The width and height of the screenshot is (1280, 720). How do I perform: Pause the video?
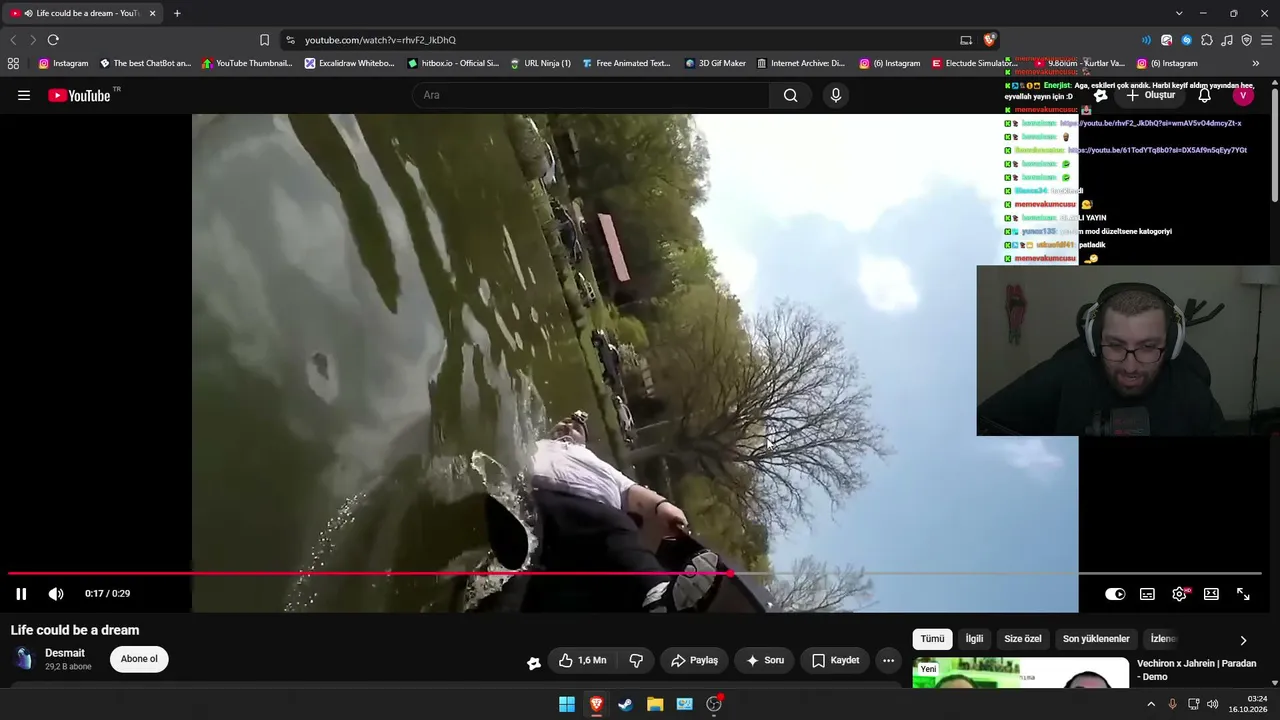coord(21,594)
